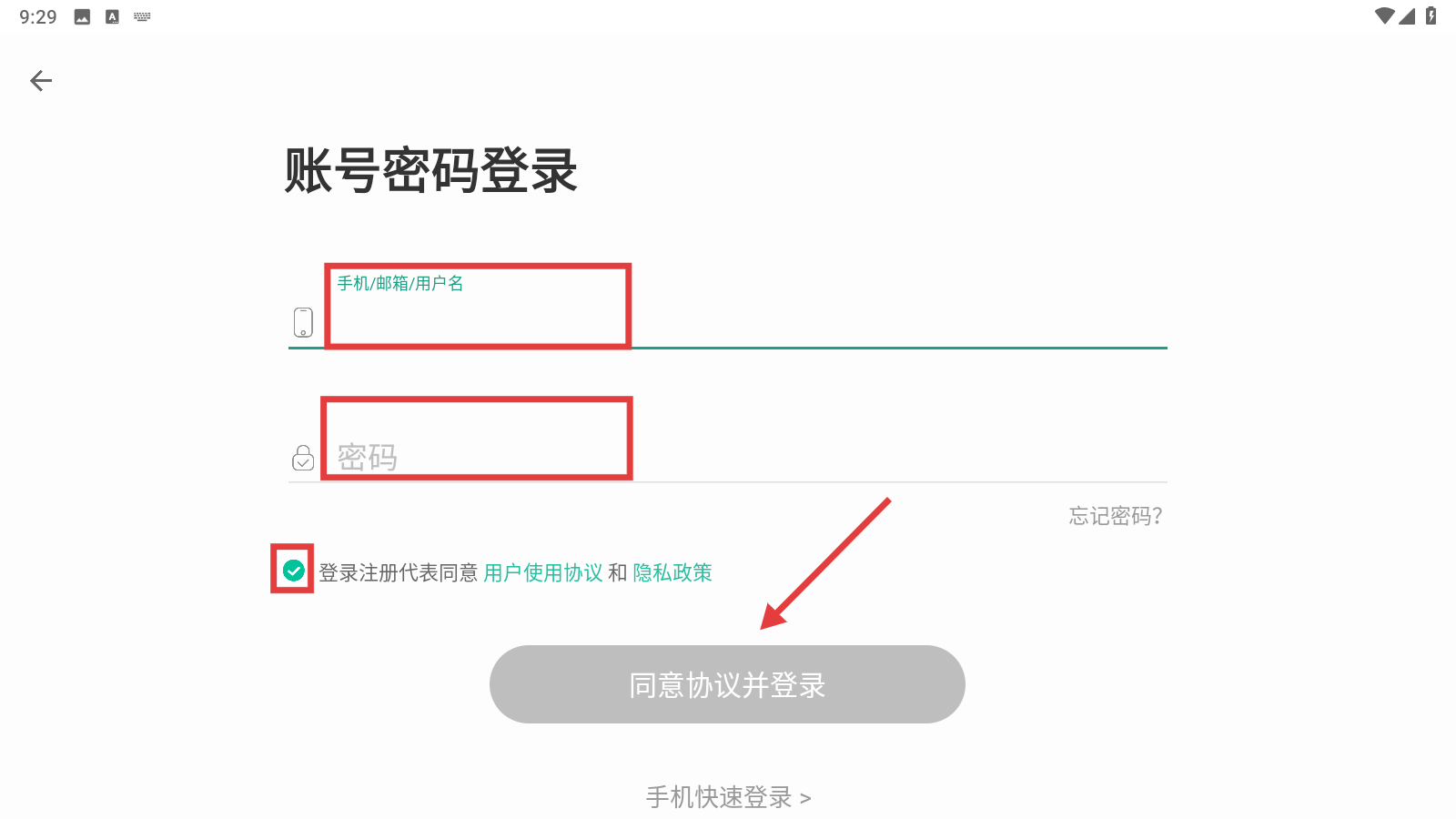Tap the letter A status bar icon
The image size is (1456, 819).
tap(112, 16)
